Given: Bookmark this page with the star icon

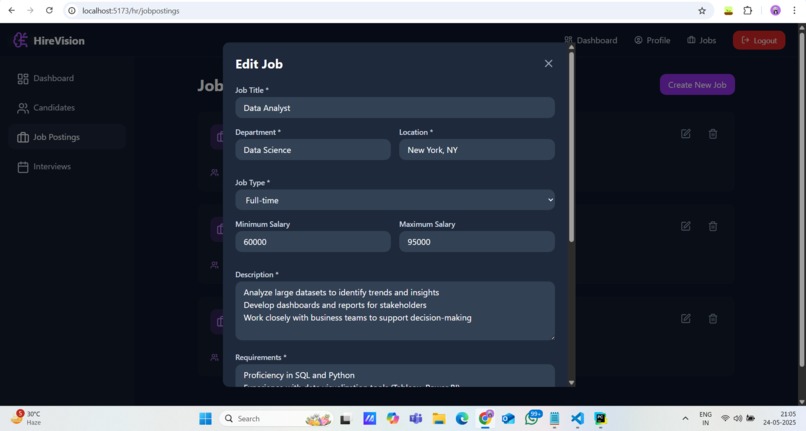Looking at the screenshot, I should 702,10.
